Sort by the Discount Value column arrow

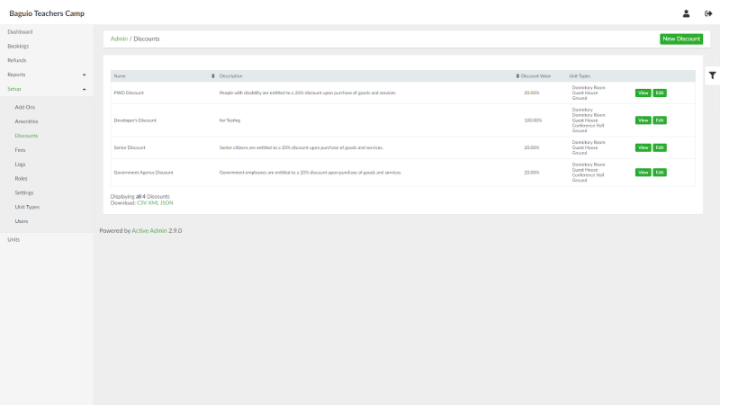[517, 76]
